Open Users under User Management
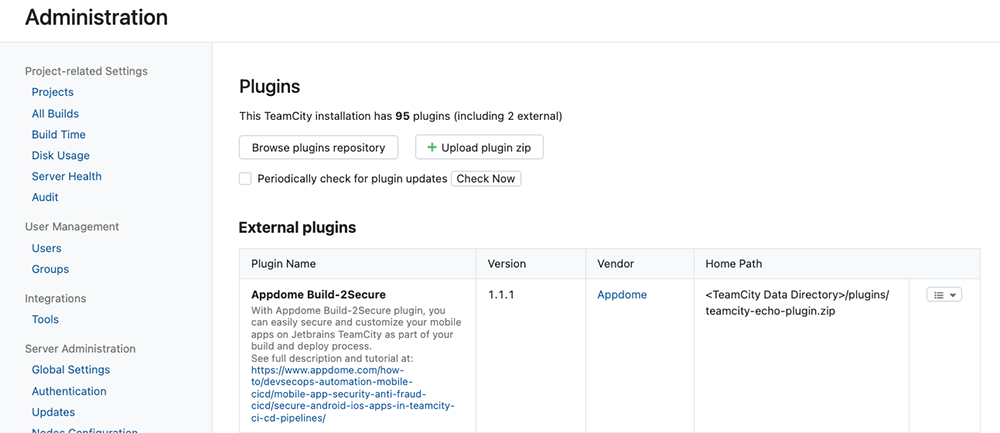The image size is (1000, 433). pos(46,248)
